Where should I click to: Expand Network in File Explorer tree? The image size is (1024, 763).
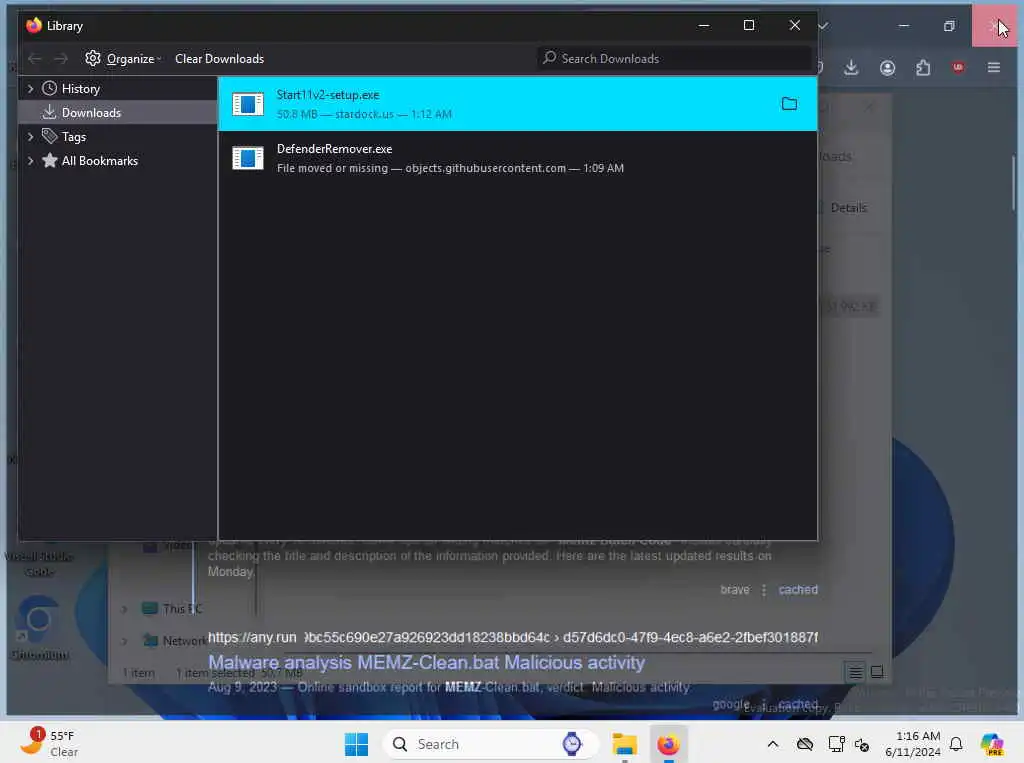click(124, 641)
